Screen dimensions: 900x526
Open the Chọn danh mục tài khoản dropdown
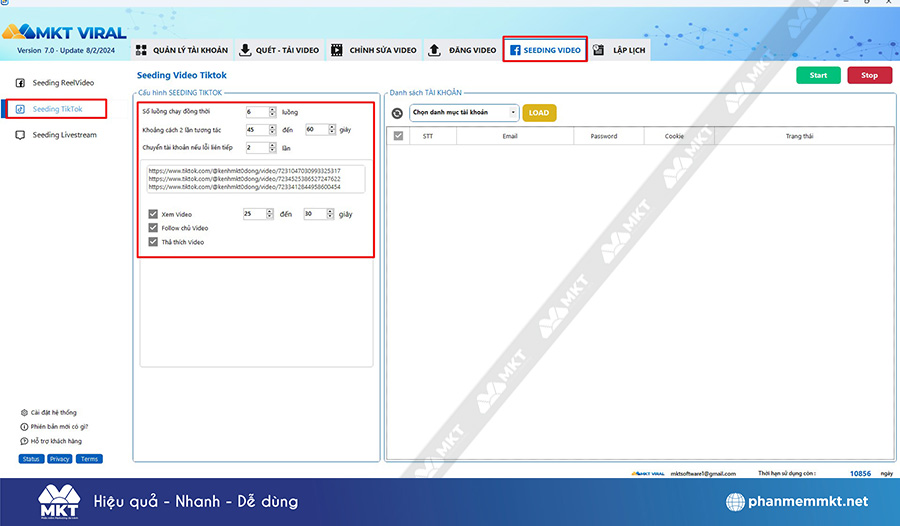point(464,113)
